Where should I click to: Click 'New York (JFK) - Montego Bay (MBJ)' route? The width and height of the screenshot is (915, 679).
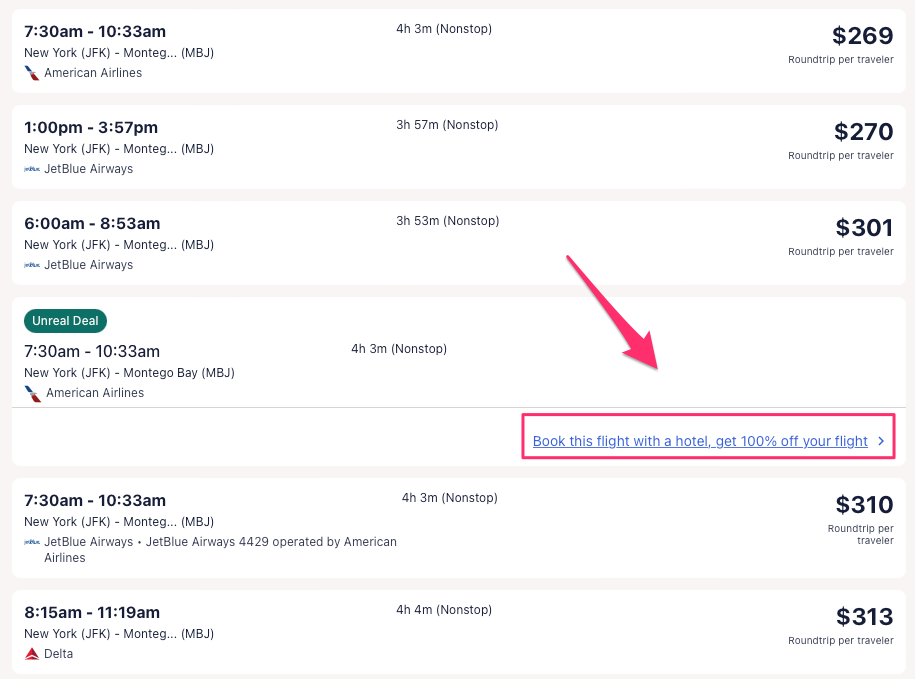(129, 373)
